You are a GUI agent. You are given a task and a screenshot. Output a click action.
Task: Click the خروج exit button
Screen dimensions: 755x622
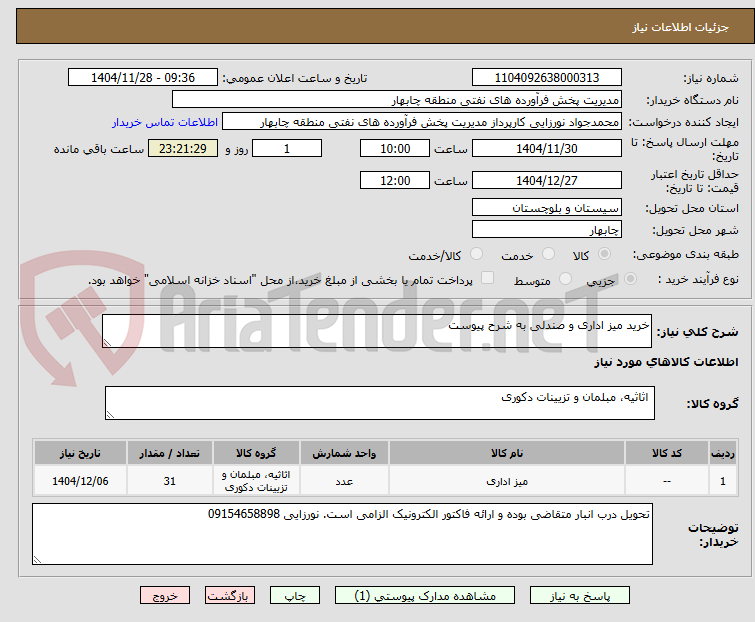click(x=165, y=596)
